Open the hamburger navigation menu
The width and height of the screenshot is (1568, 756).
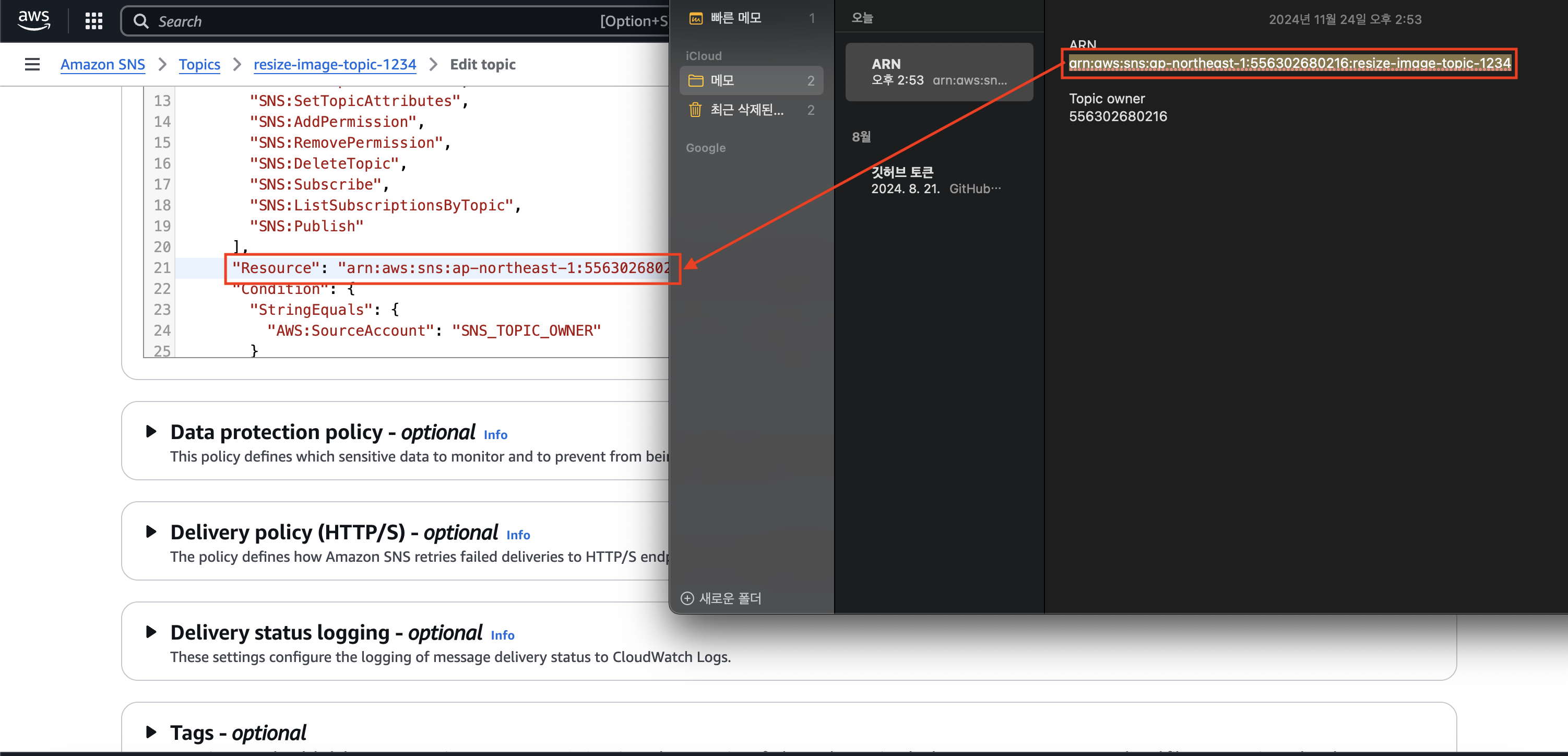[x=32, y=65]
